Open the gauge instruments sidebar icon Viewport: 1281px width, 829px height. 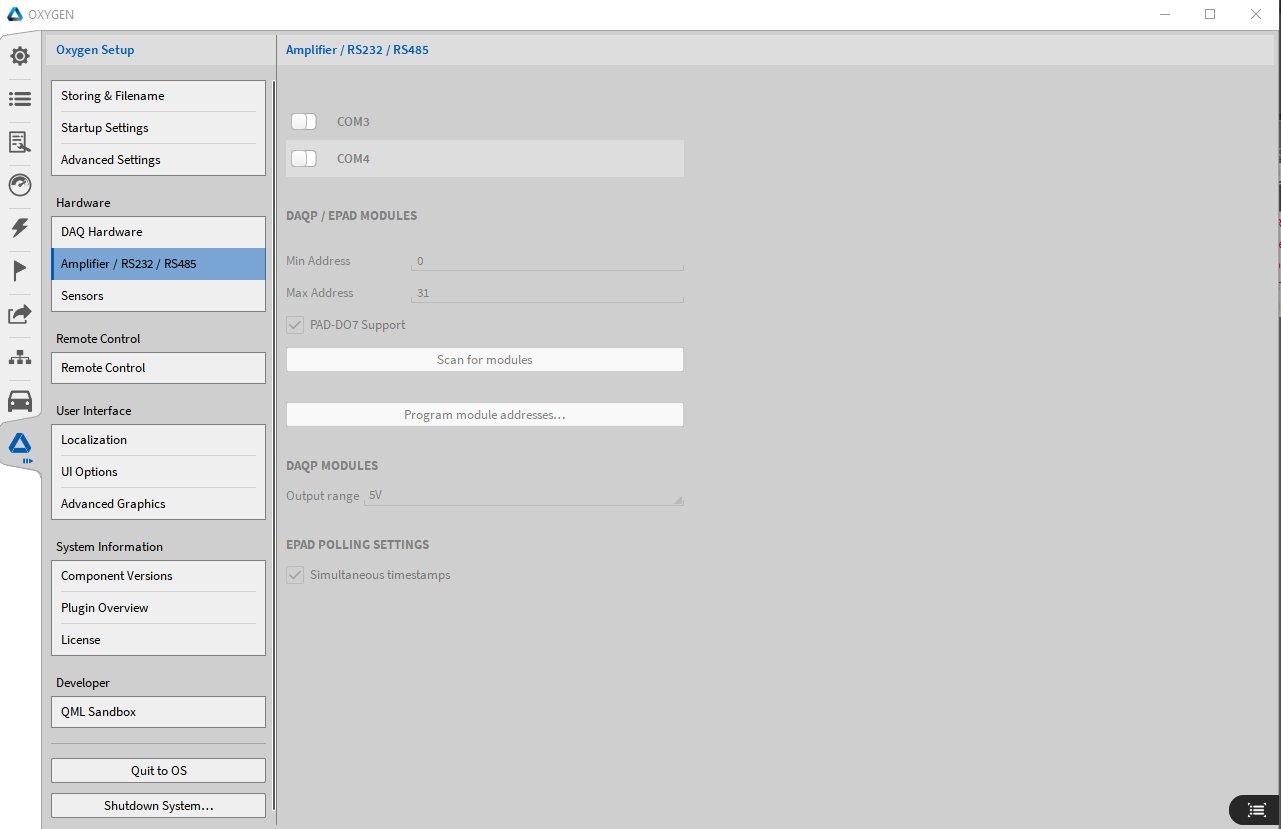coord(20,185)
